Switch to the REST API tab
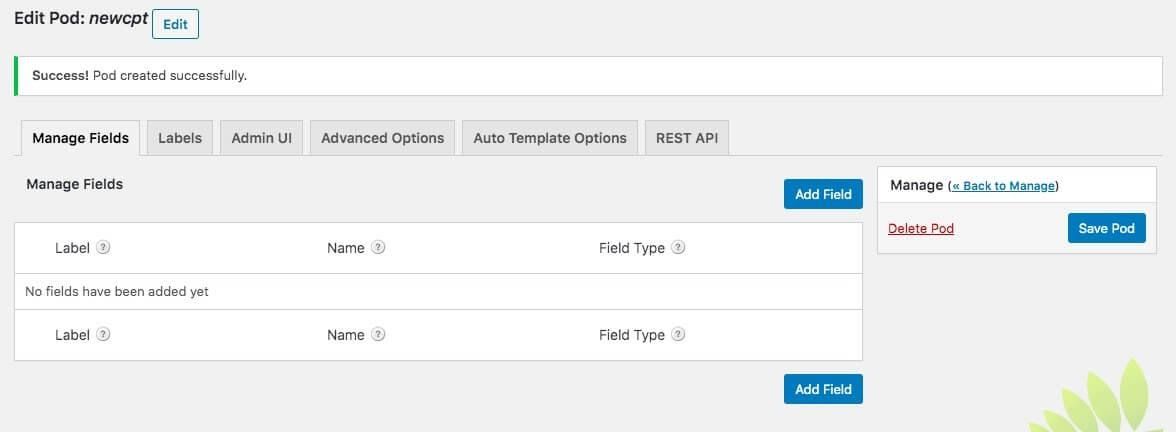1176x432 pixels. pos(687,138)
